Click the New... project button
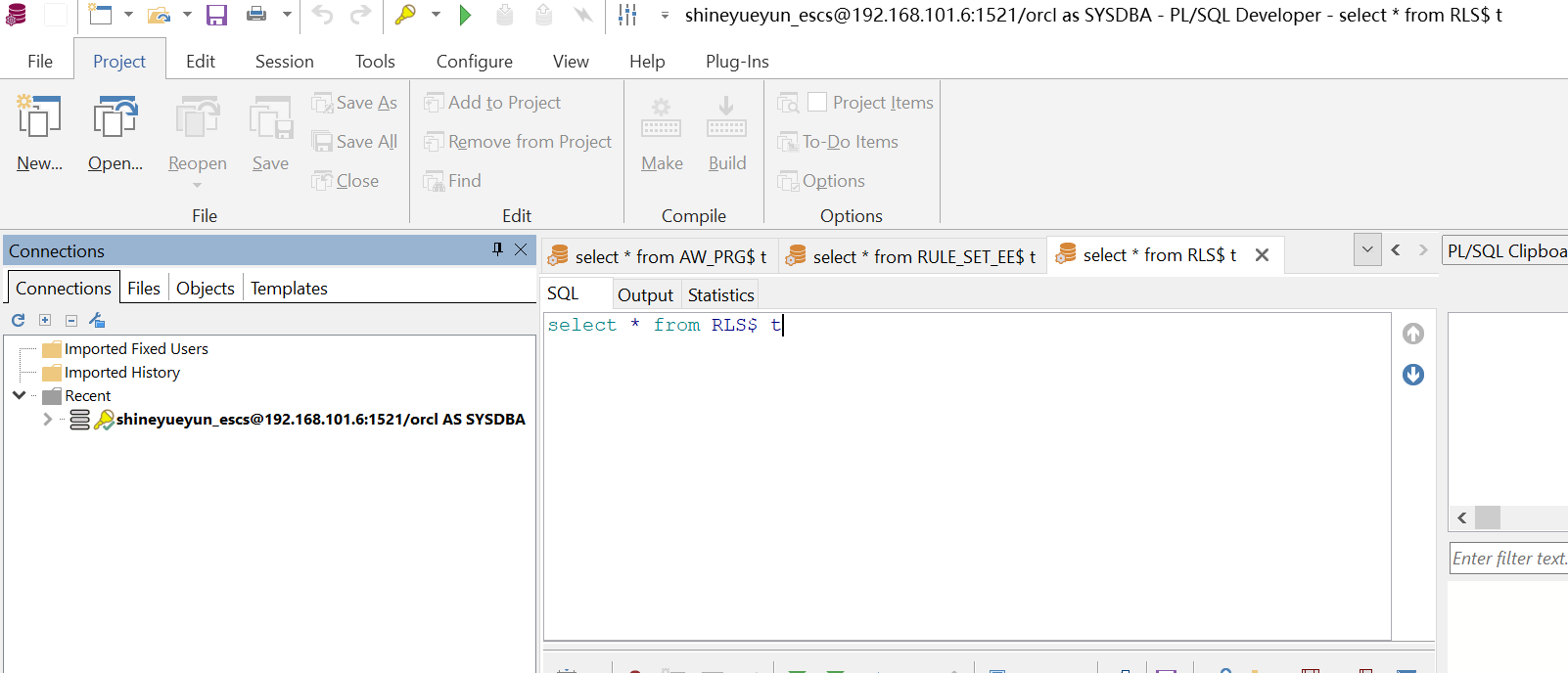1568x673 pixels. pyautogui.click(x=39, y=134)
